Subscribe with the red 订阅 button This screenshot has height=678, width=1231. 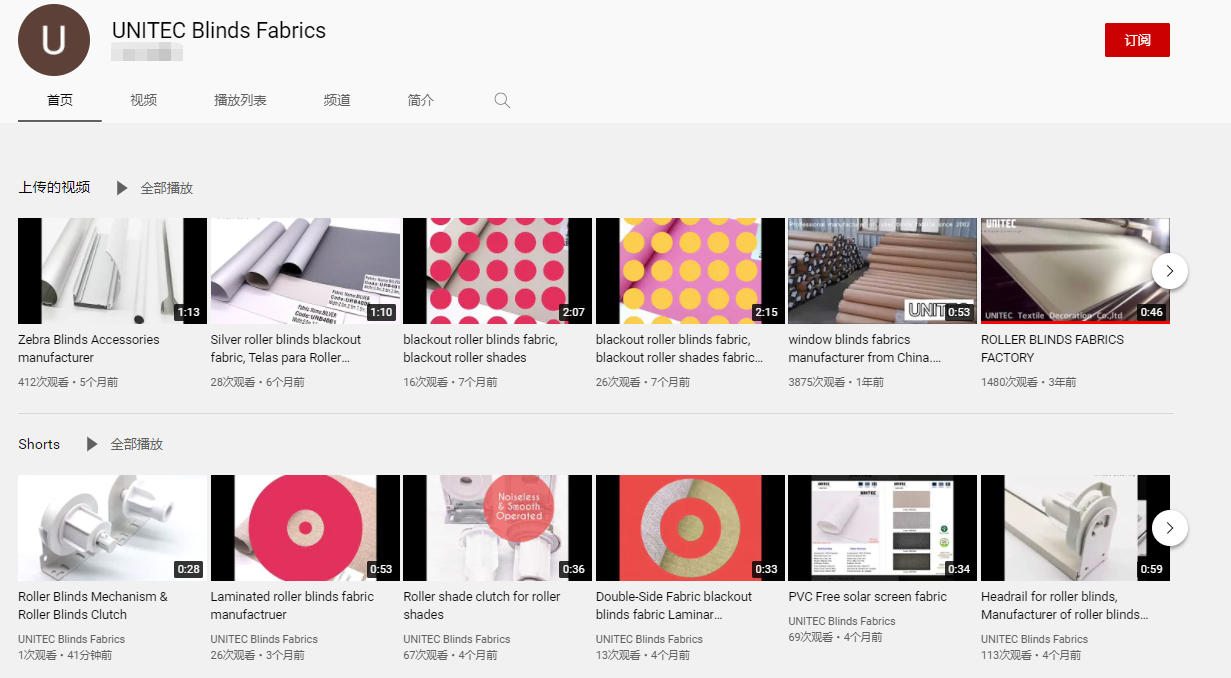tap(1136, 40)
